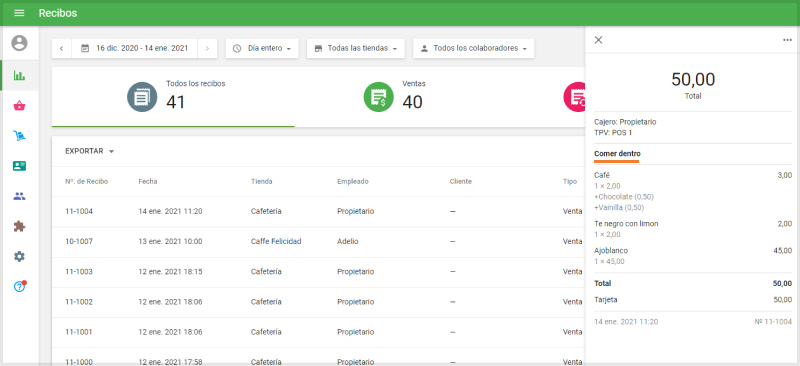Click the Tarjeta payment line
Screen dimensions: 800x366
tap(693, 300)
